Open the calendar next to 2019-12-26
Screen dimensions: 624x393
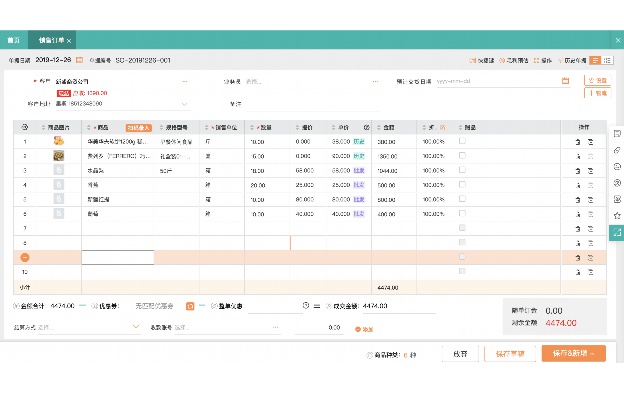coord(80,60)
